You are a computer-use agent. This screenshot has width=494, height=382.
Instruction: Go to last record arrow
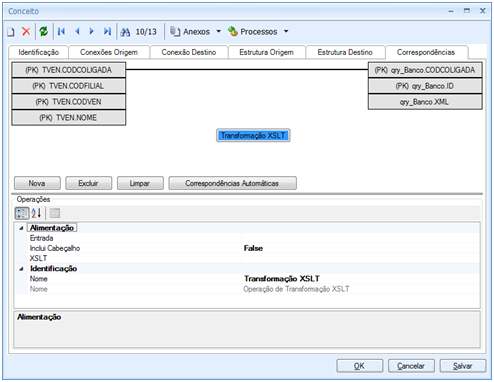coord(107,31)
